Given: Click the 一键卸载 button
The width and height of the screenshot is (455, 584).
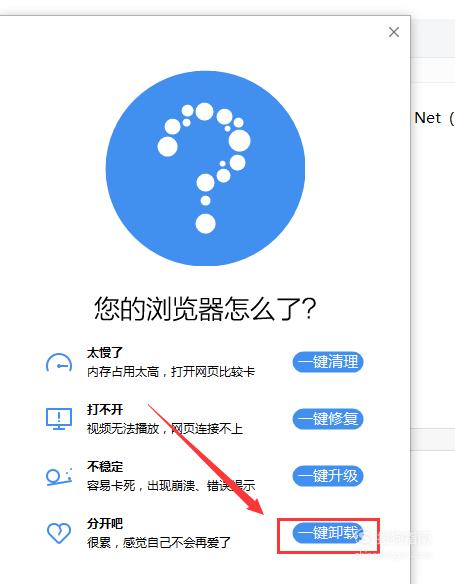Looking at the screenshot, I should pyautogui.click(x=327, y=533).
